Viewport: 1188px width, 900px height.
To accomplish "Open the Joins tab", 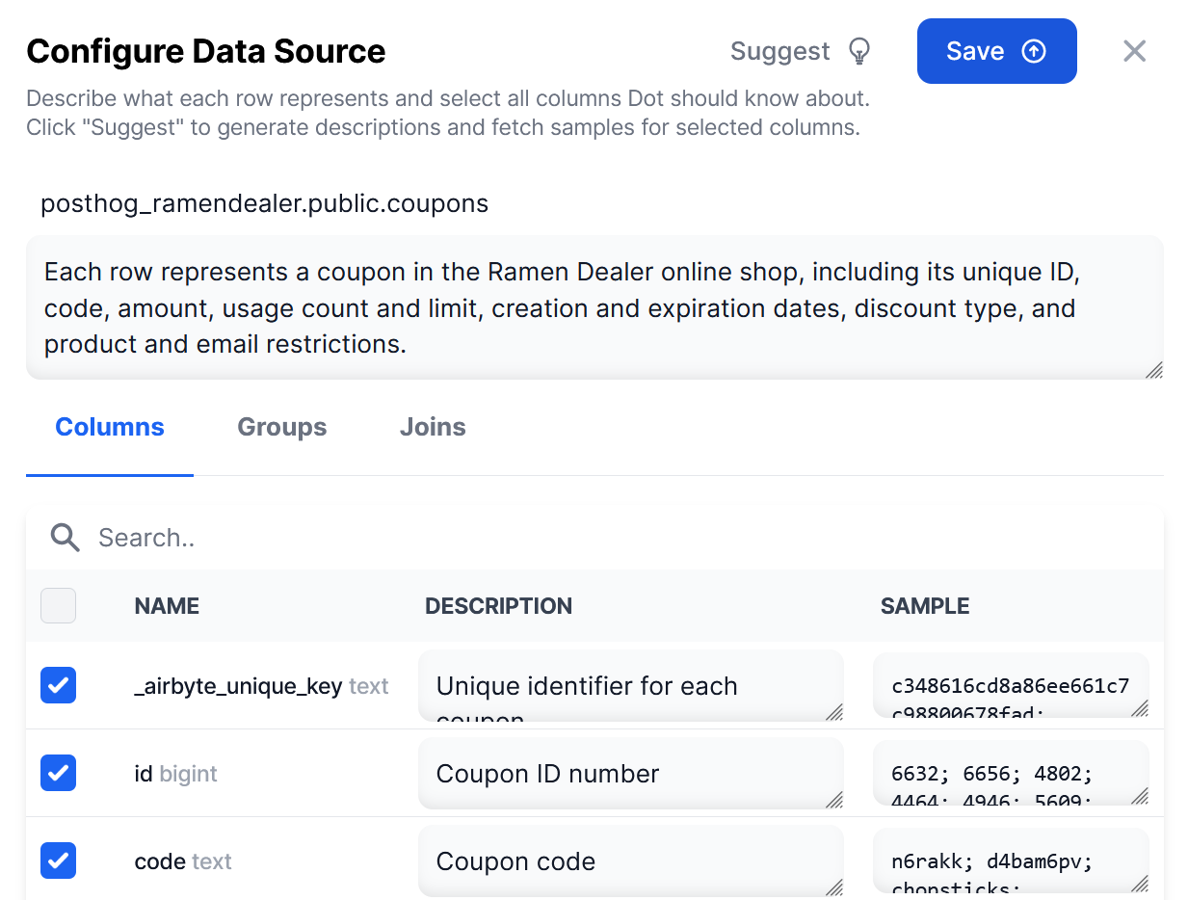I will pos(432,427).
